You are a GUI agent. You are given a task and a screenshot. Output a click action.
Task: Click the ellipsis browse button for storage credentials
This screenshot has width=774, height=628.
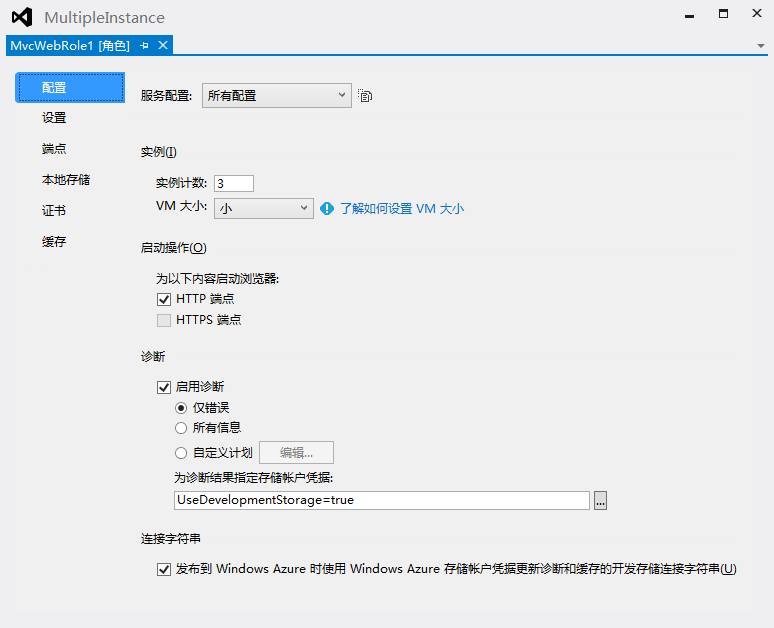600,501
